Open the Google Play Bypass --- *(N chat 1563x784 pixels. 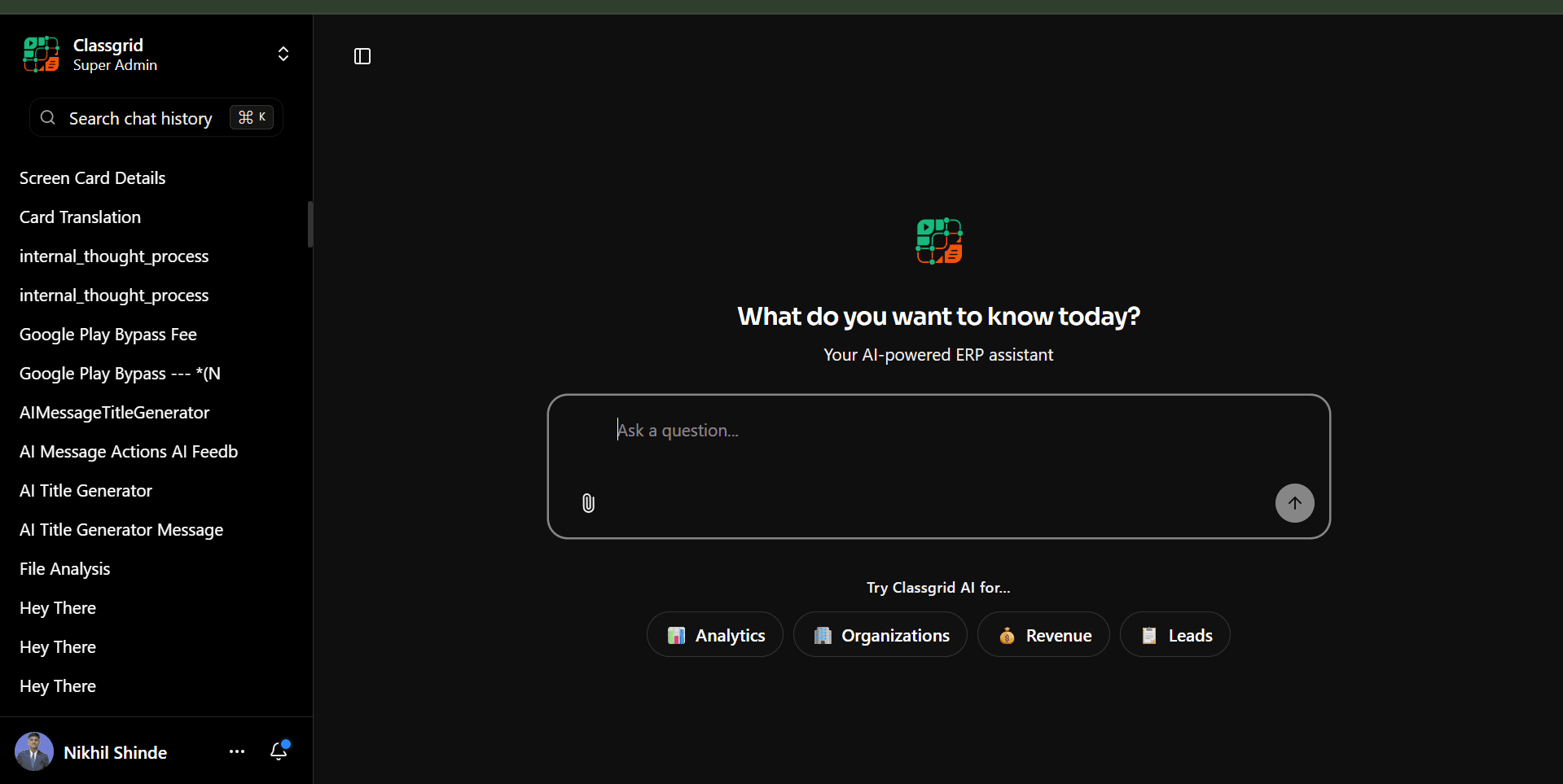point(120,374)
